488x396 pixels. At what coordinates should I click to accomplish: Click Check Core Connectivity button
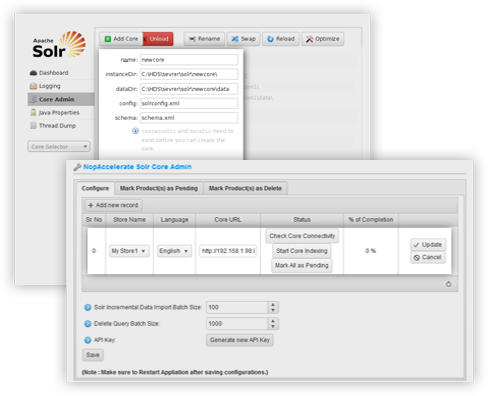click(x=302, y=236)
